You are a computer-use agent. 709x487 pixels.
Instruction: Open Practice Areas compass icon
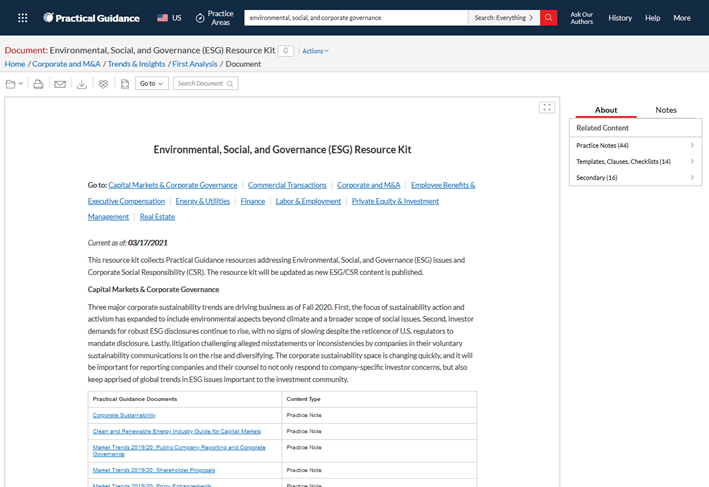tap(200, 18)
